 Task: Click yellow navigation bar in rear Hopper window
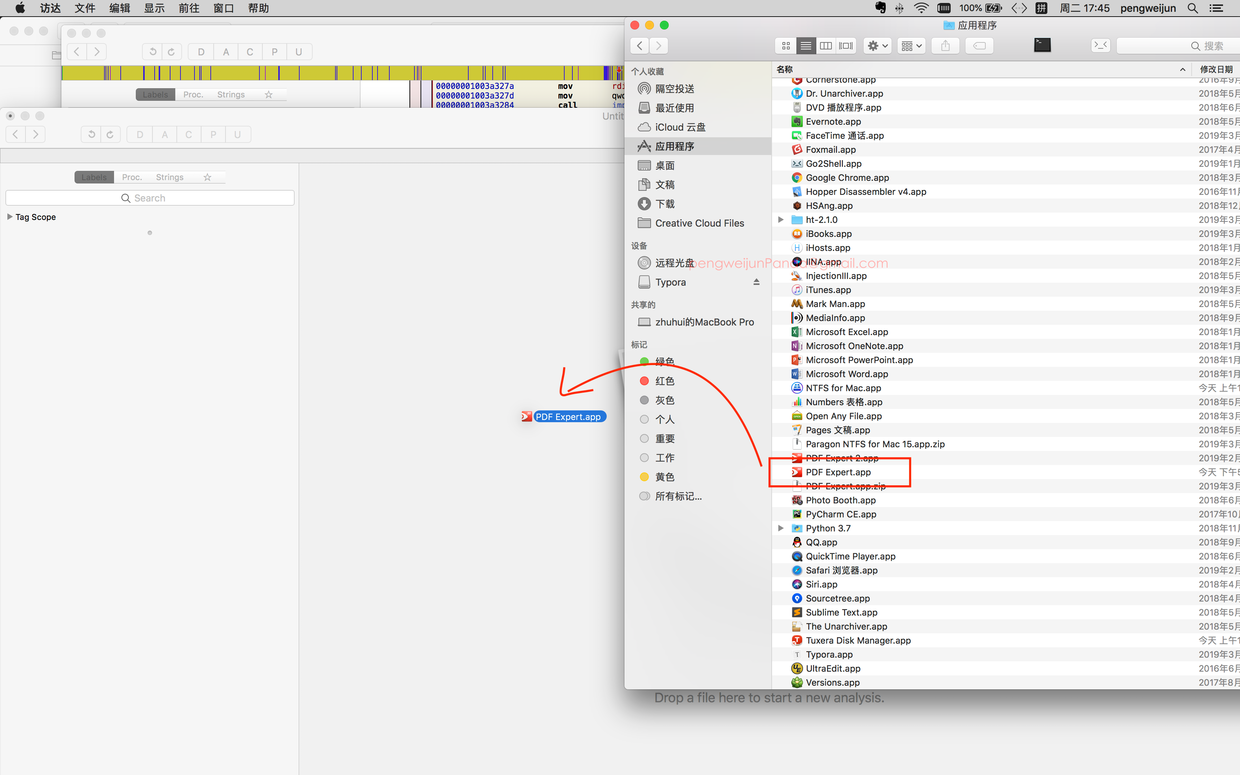(x=340, y=72)
